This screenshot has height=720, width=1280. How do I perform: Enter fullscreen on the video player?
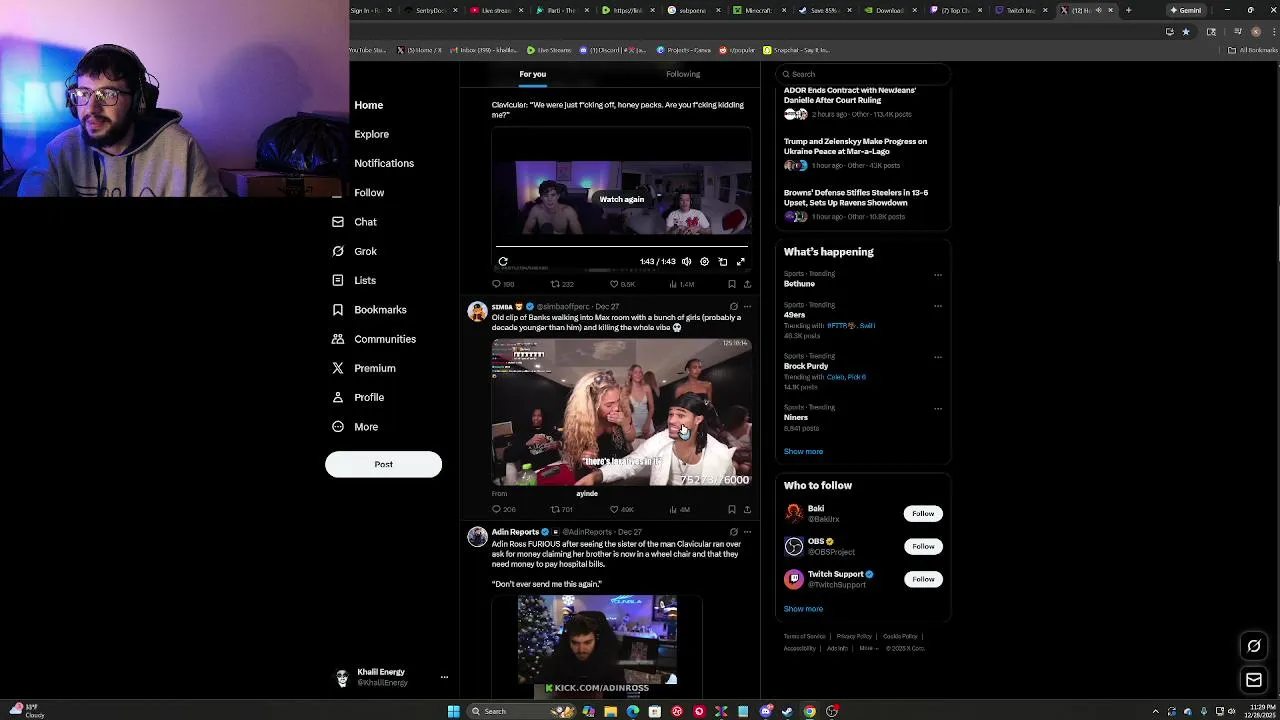click(x=741, y=262)
